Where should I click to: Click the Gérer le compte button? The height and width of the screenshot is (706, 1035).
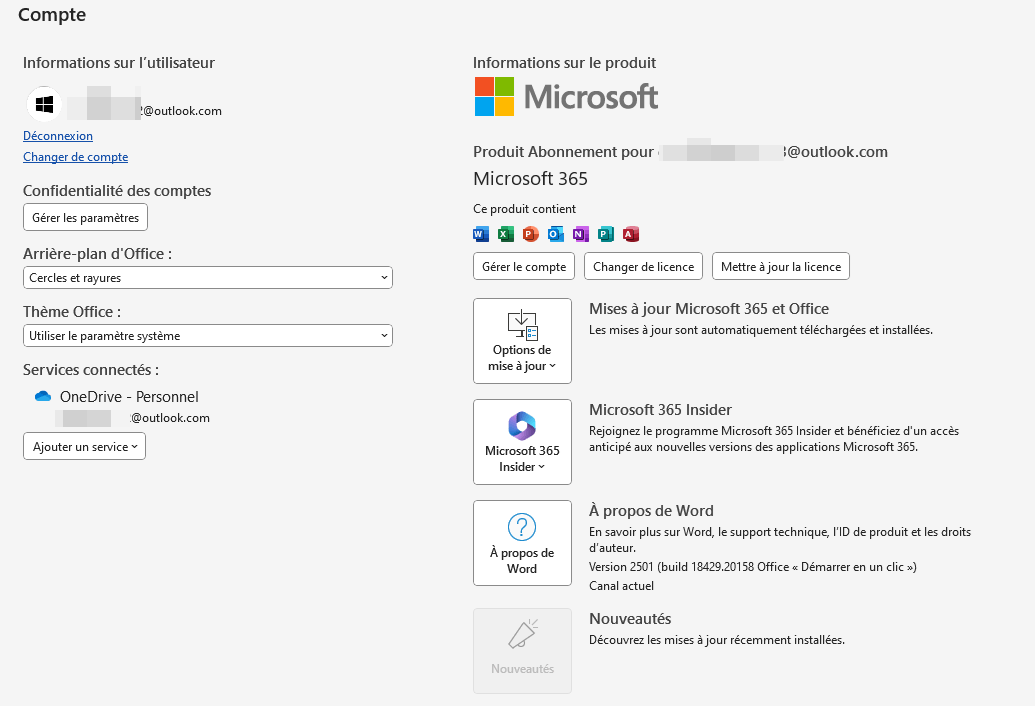click(524, 267)
